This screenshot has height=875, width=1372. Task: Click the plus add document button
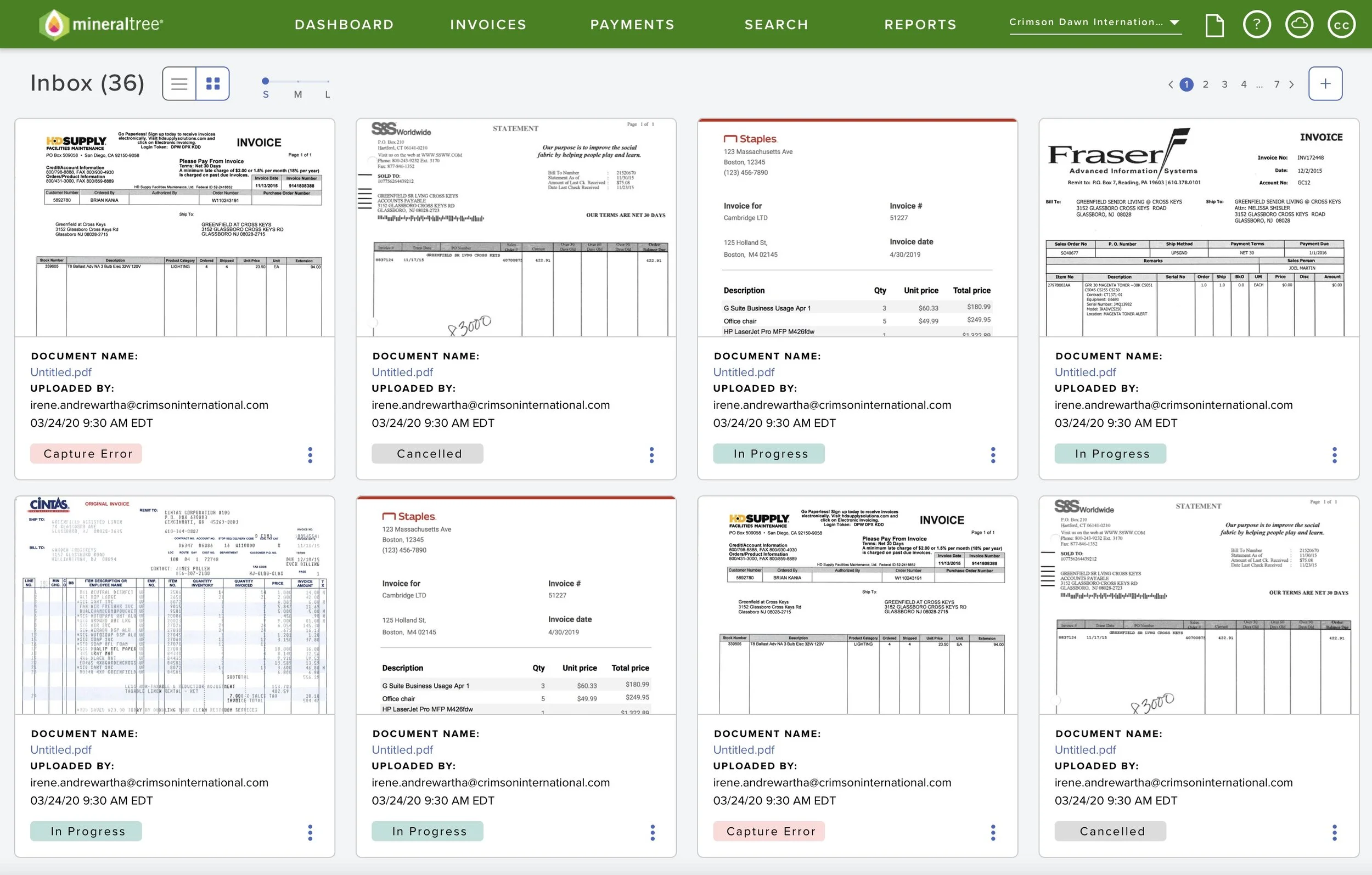click(1325, 84)
